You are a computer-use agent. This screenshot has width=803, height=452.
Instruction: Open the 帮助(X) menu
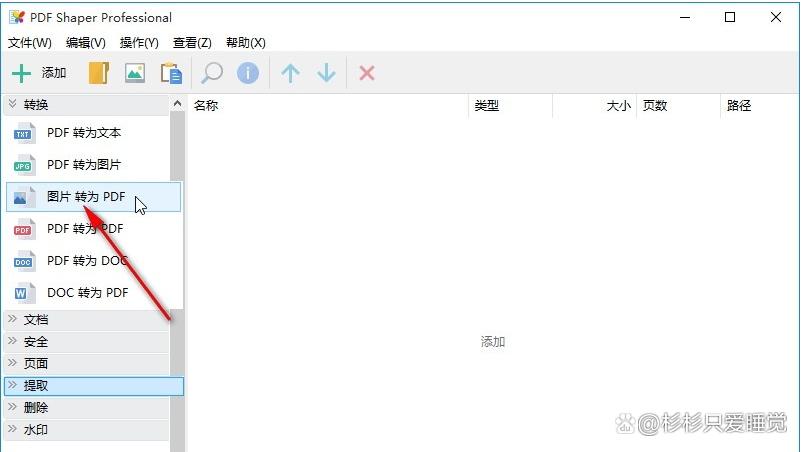tap(246, 42)
